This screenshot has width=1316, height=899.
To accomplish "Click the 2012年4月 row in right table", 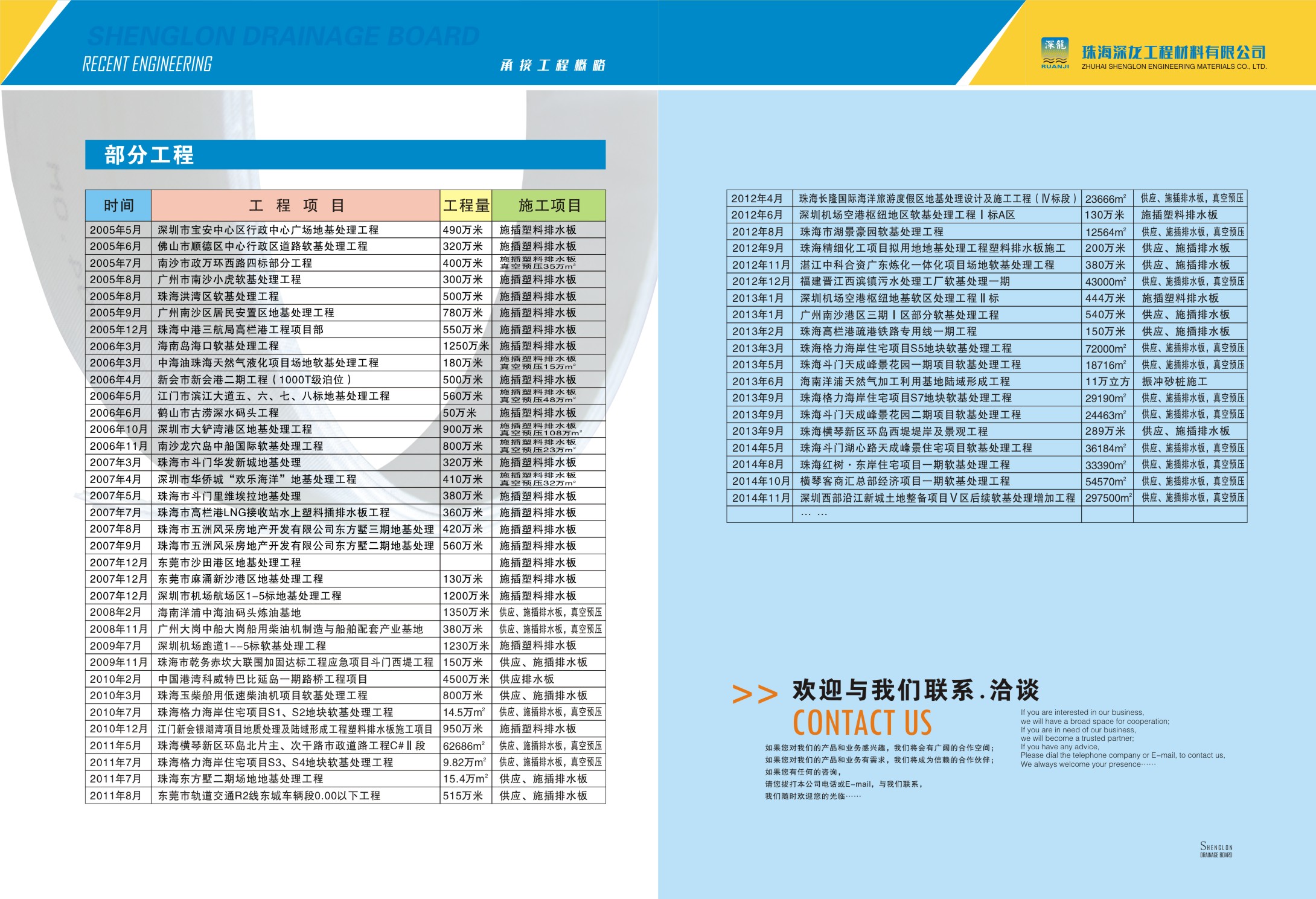I will [757, 199].
